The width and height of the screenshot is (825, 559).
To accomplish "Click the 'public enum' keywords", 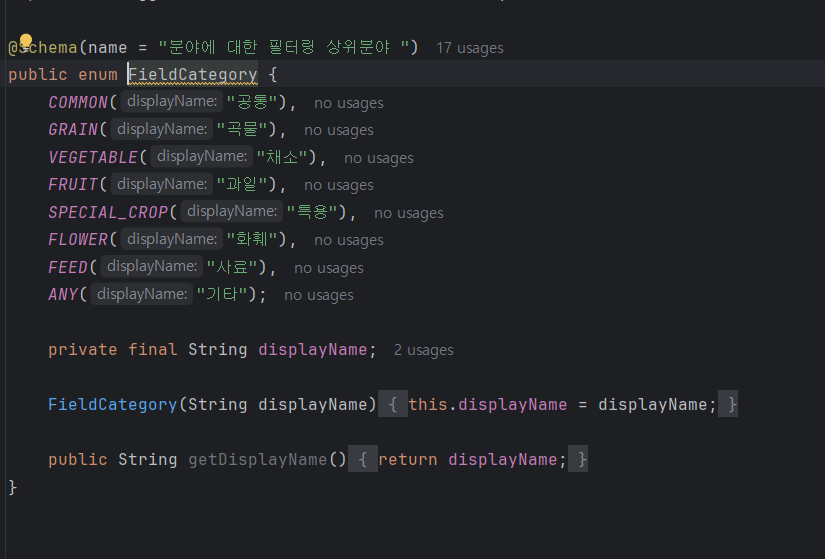I will coord(63,75).
